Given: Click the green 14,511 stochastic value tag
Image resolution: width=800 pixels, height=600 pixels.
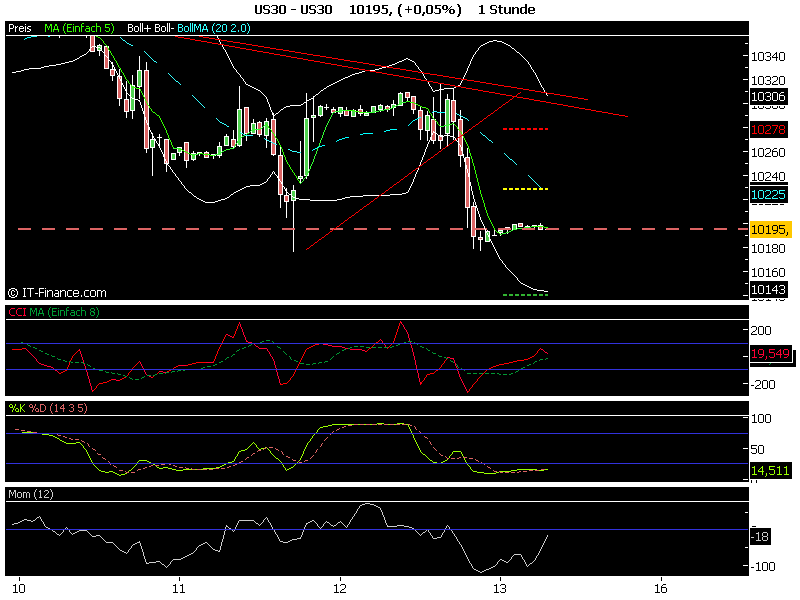Looking at the screenshot, I should pos(770,470).
